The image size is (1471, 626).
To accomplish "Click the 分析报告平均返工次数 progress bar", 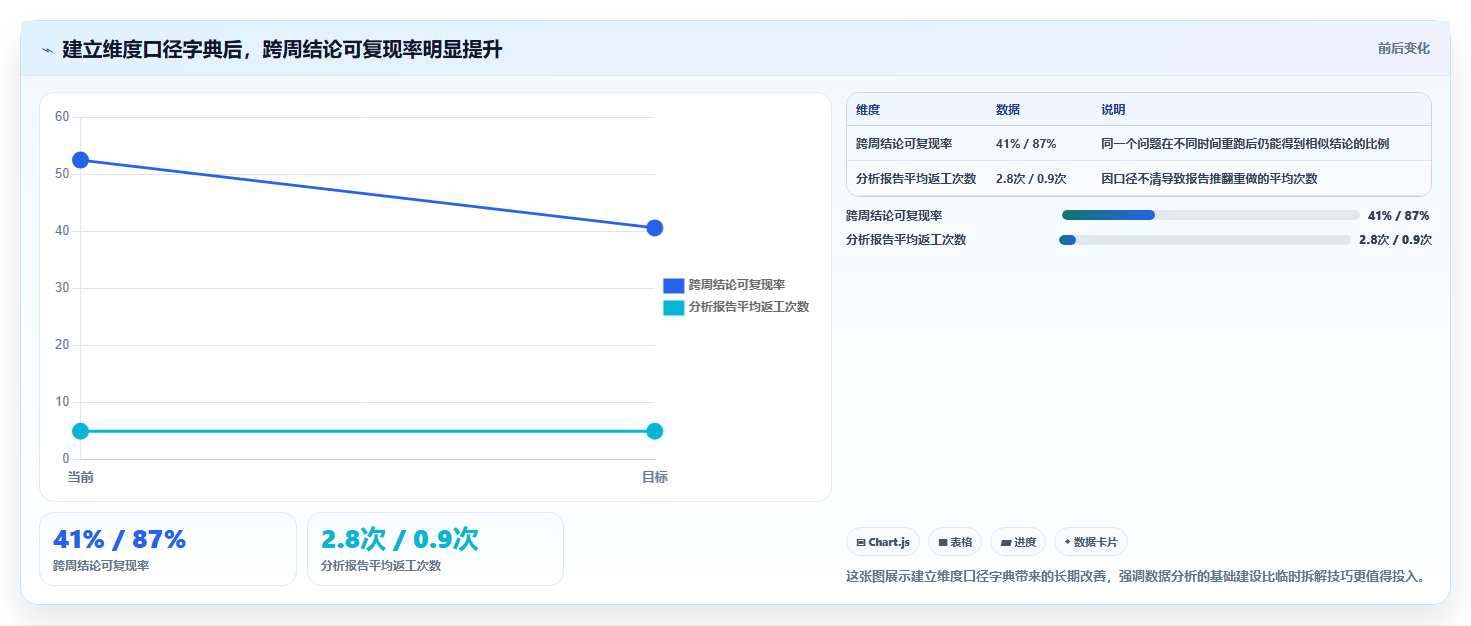I will tap(1205, 239).
